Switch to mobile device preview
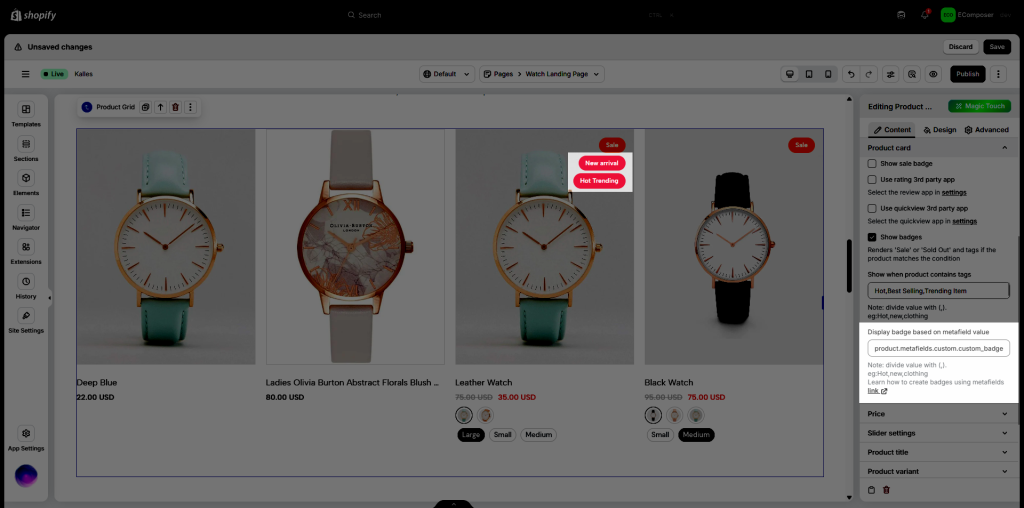 click(827, 74)
